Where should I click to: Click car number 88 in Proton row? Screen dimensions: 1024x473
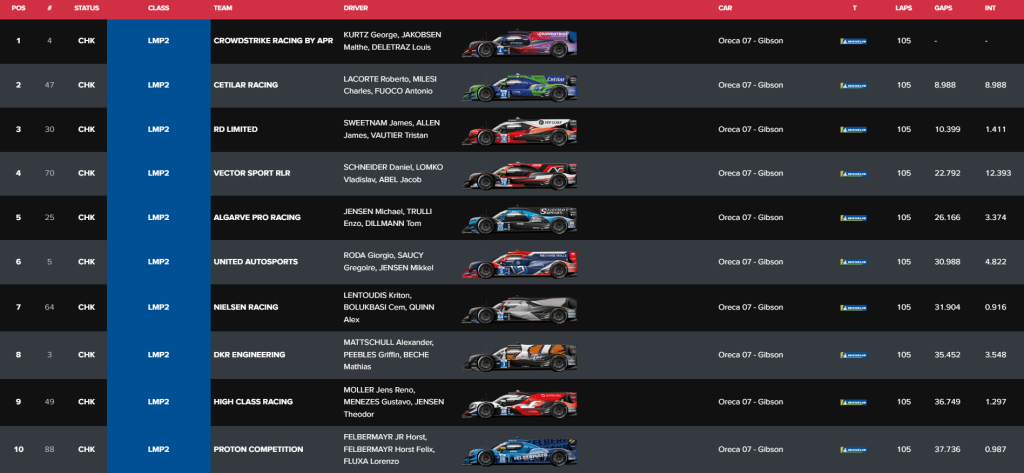click(50, 449)
